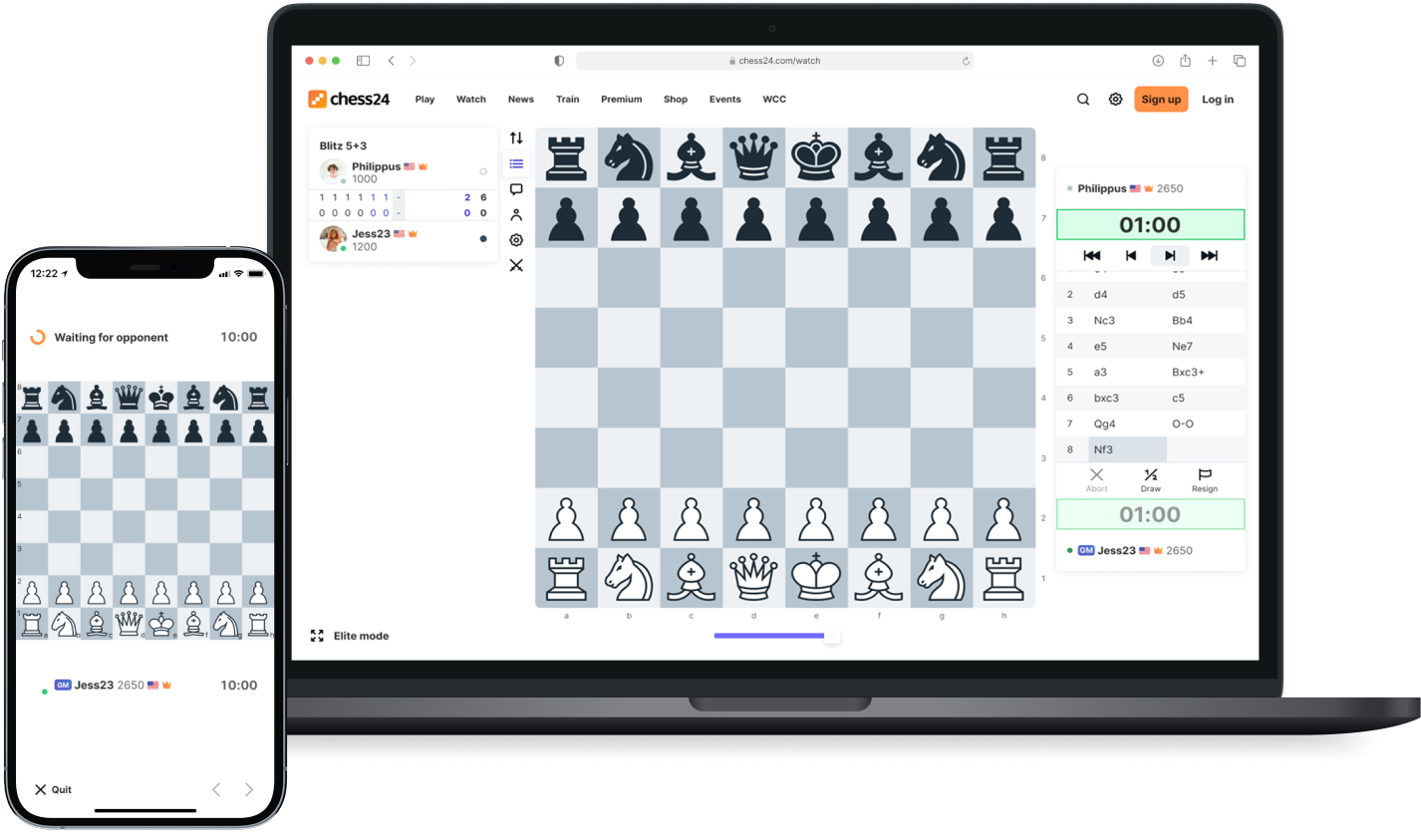1421x840 pixels.
Task: Select move Nf3 in move list
Action: (x=1127, y=449)
